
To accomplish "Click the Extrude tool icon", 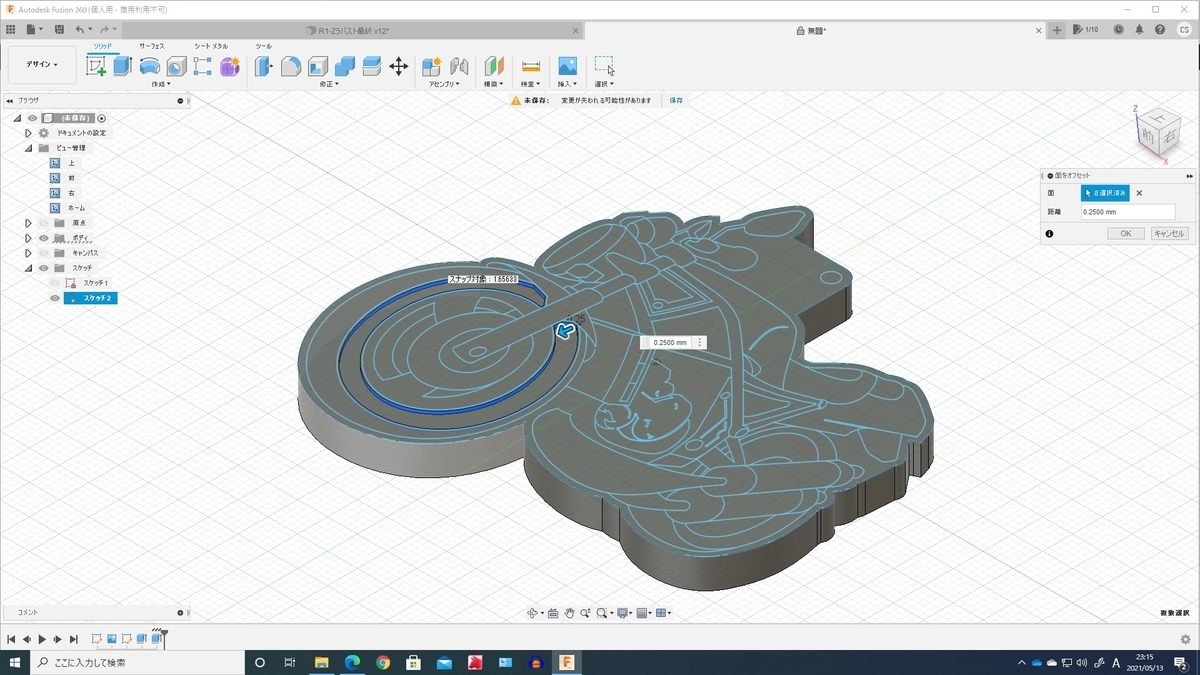I will pos(122,66).
